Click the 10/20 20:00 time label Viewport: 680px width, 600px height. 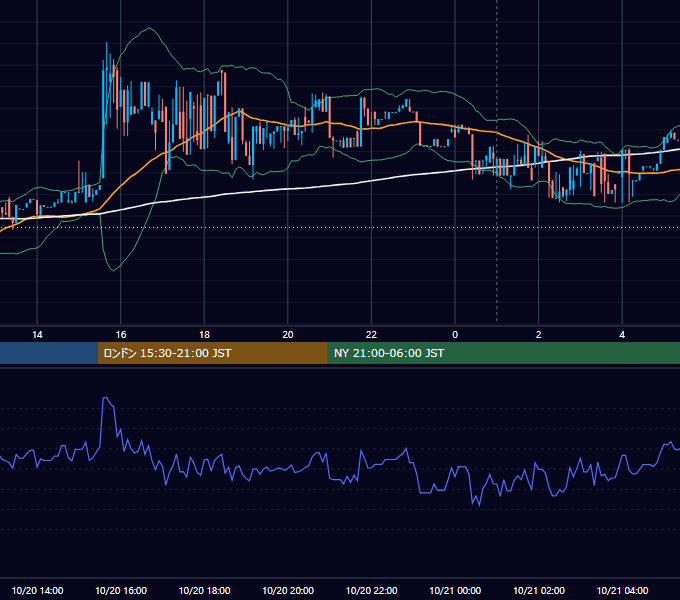tap(288, 590)
